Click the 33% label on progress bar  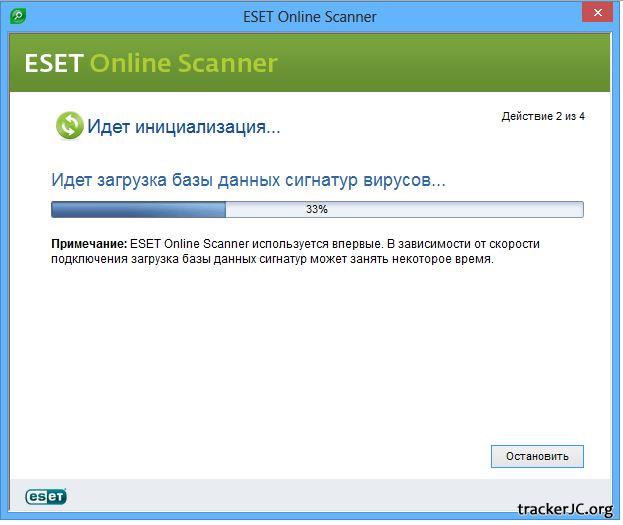(x=317, y=210)
